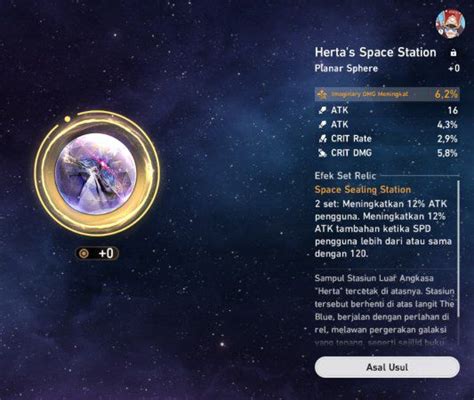Click the CRIT DMG stat icon

click(322, 153)
